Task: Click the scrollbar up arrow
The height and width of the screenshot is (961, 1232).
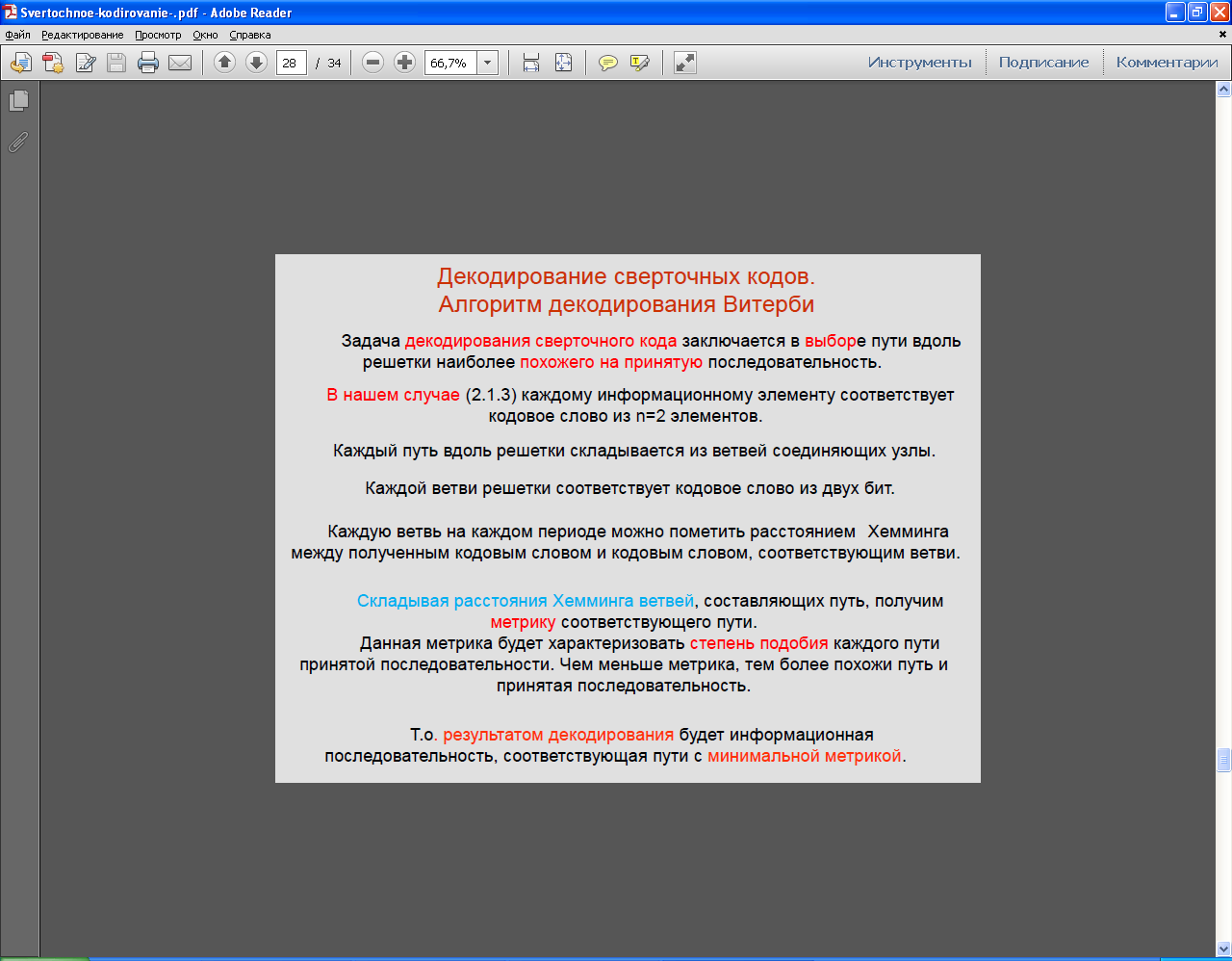Action: (1224, 90)
